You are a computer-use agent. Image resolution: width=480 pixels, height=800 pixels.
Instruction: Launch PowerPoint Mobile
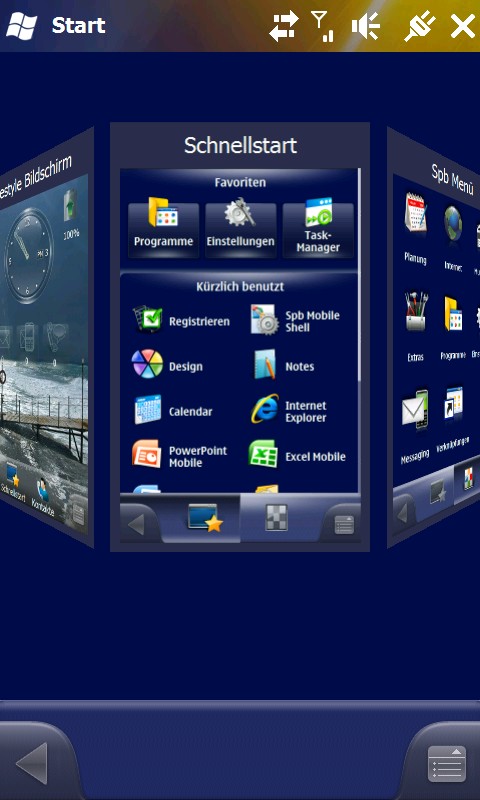tap(180, 456)
